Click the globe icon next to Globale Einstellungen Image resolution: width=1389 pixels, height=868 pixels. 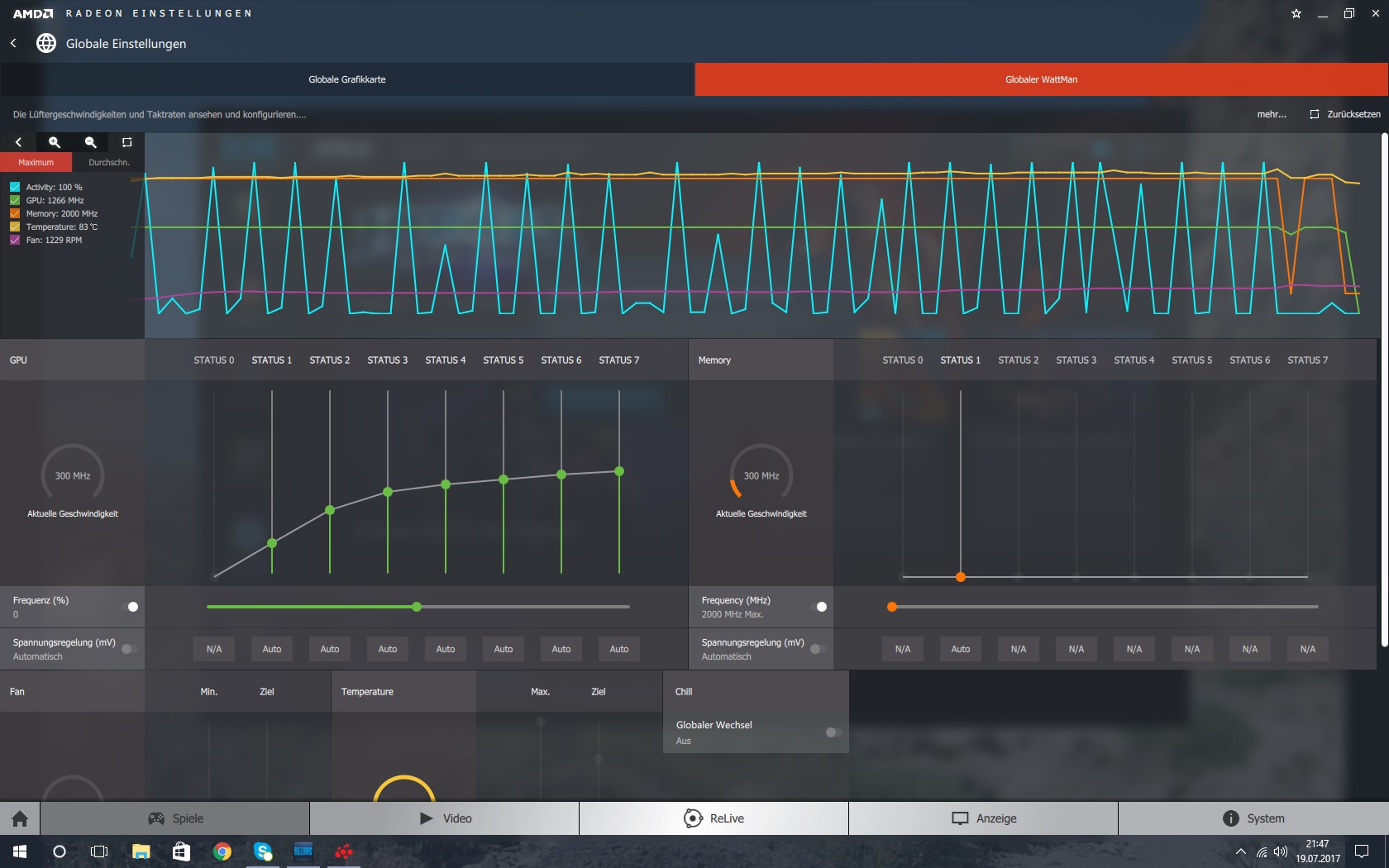point(46,43)
